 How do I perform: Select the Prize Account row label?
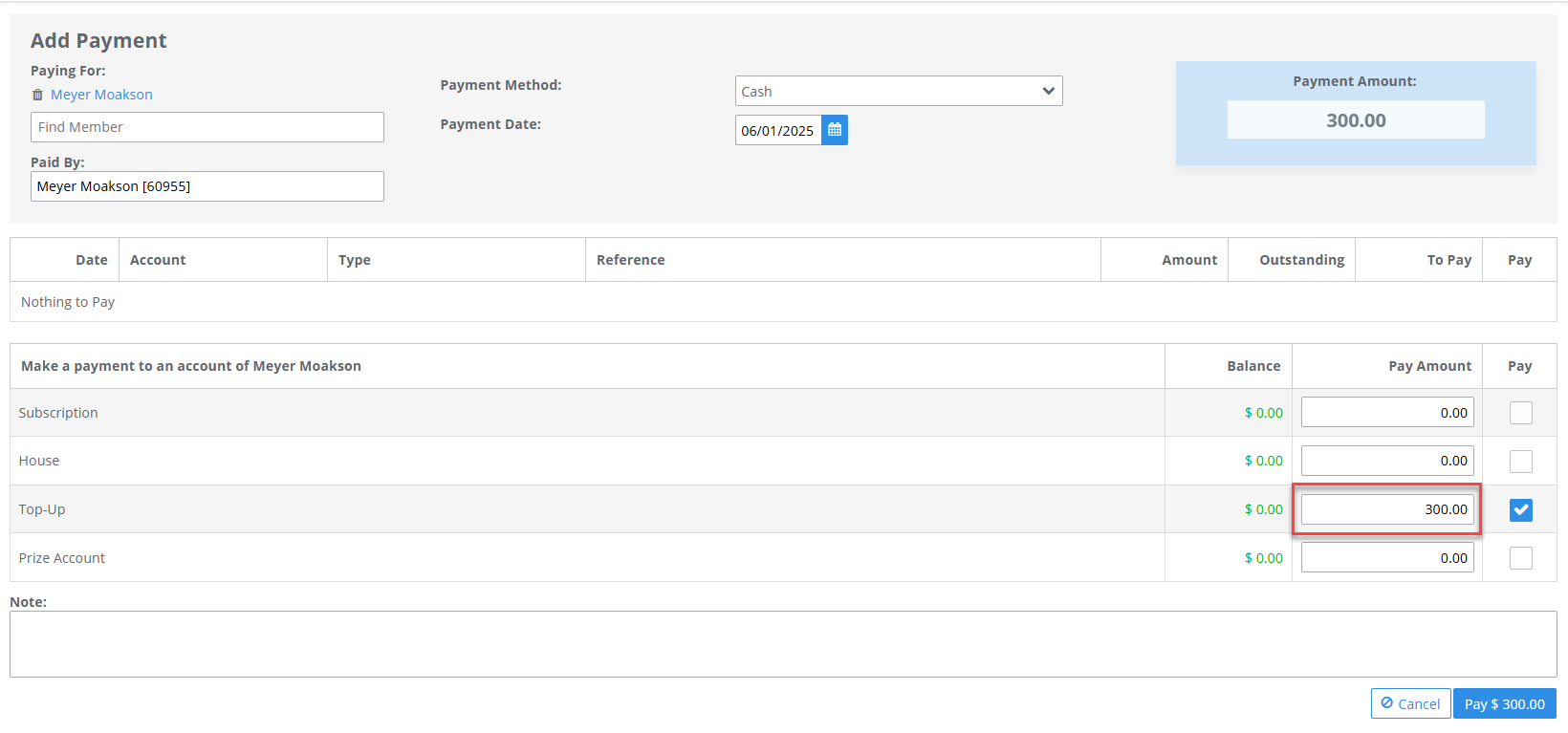[62, 558]
